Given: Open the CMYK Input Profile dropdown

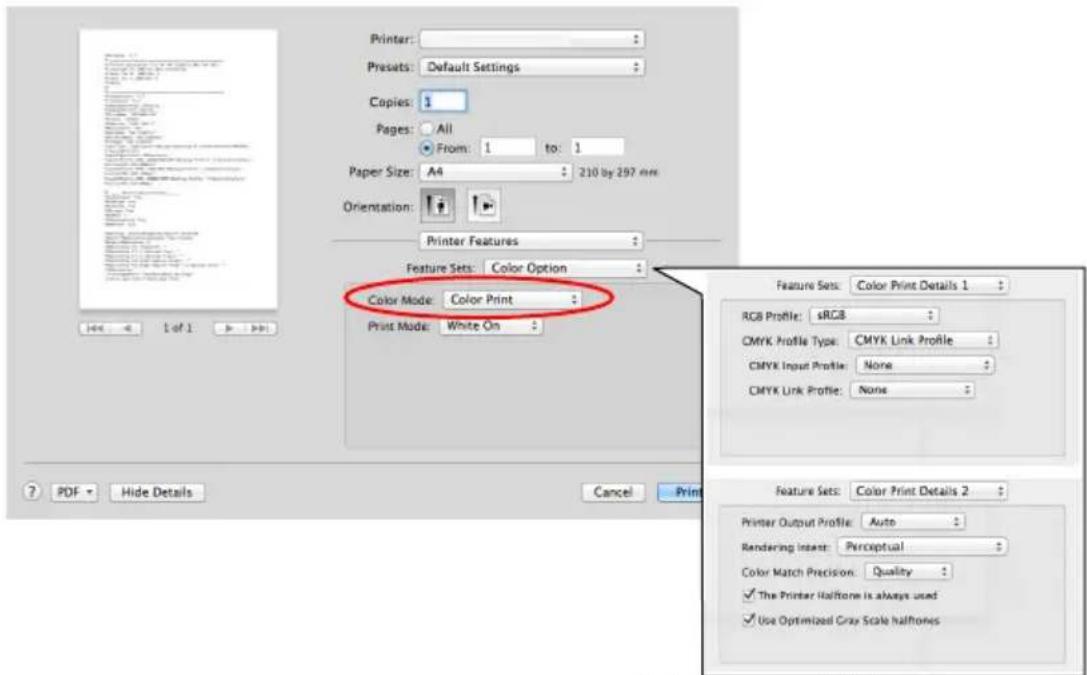Looking at the screenshot, I should [x=925, y=365].
